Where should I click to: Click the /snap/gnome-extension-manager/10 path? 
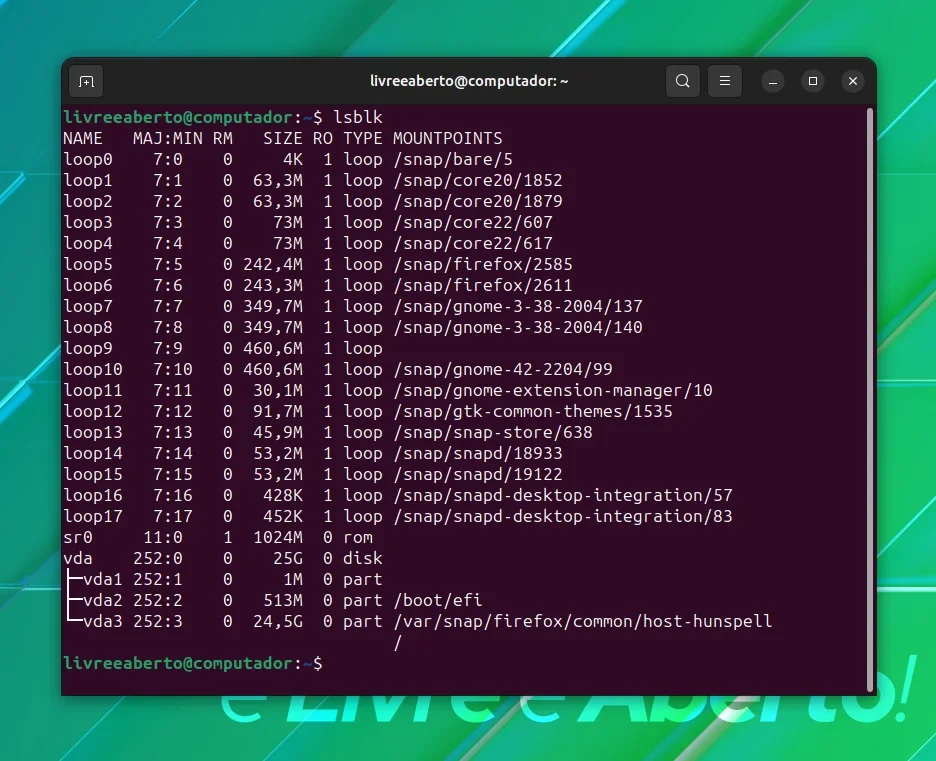tap(553, 390)
